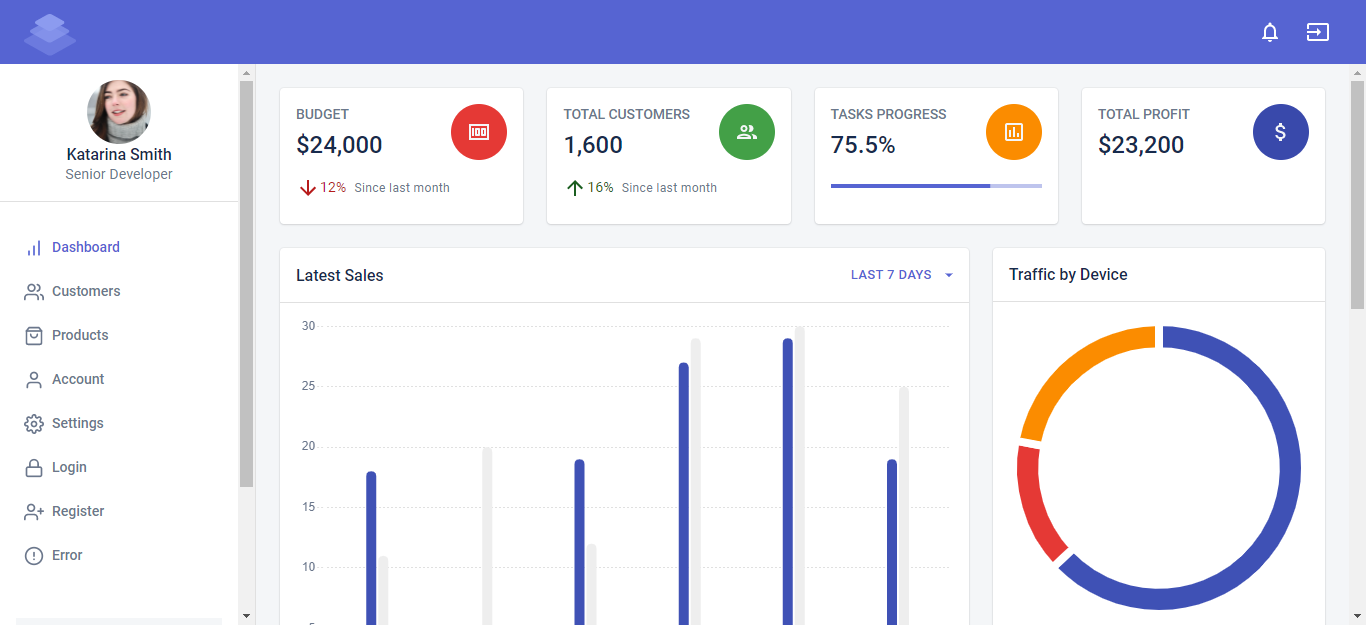Click Katarina Smith's profile avatar
Image resolution: width=1366 pixels, height=625 pixels.
[119, 111]
